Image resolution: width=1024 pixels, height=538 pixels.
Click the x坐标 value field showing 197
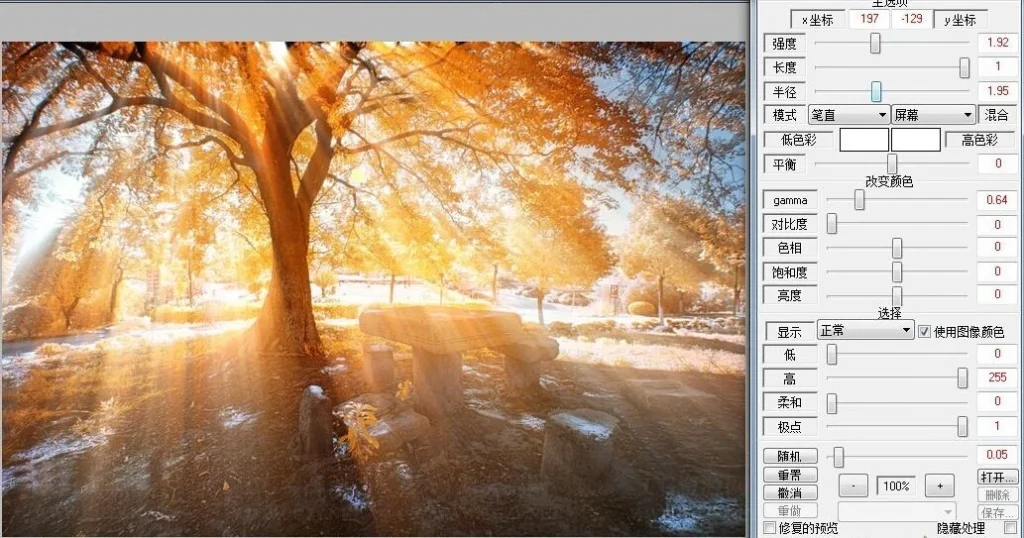click(869, 19)
